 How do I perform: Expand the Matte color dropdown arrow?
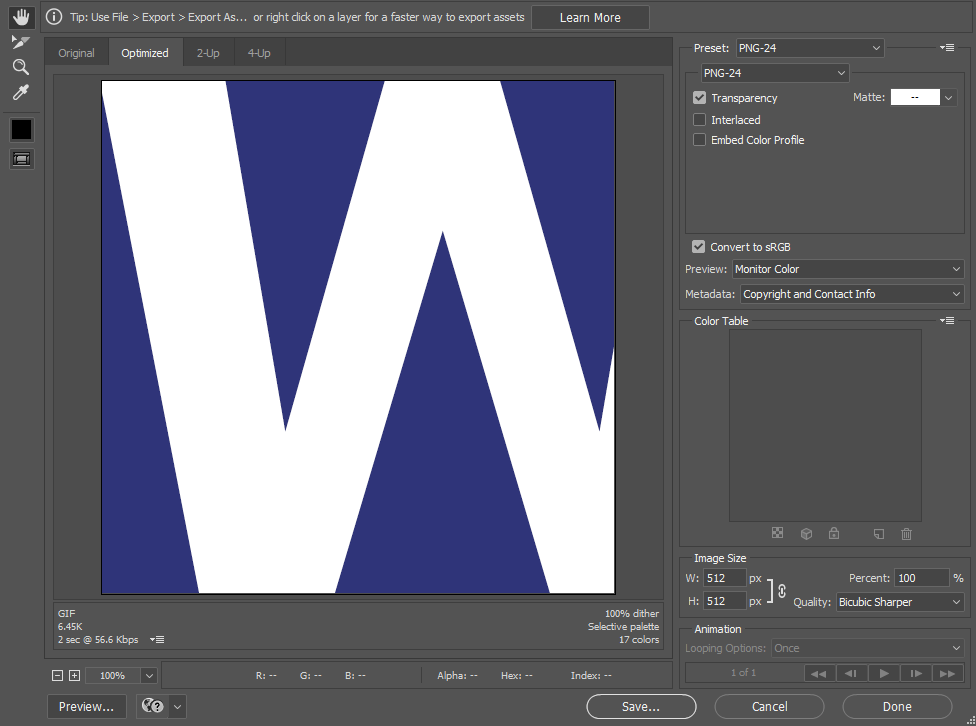948,97
